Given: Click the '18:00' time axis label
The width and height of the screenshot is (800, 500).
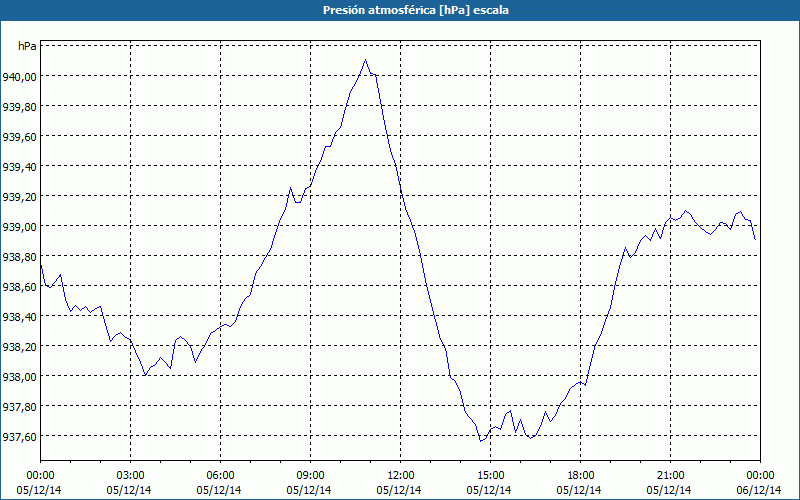Looking at the screenshot, I should click(581, 476).
